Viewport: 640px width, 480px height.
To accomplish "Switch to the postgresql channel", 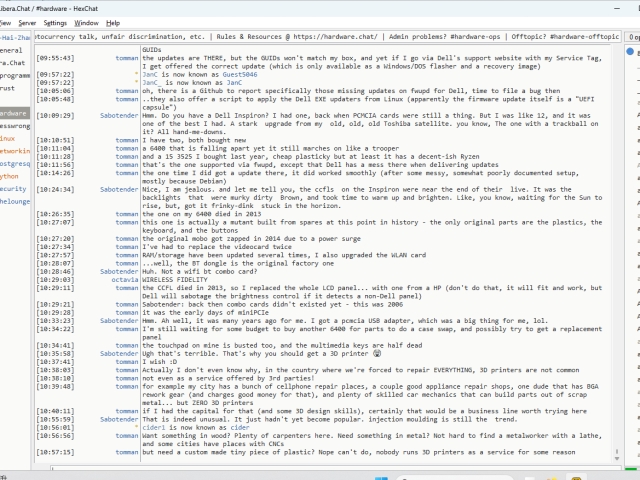I will tap(15, 164).
